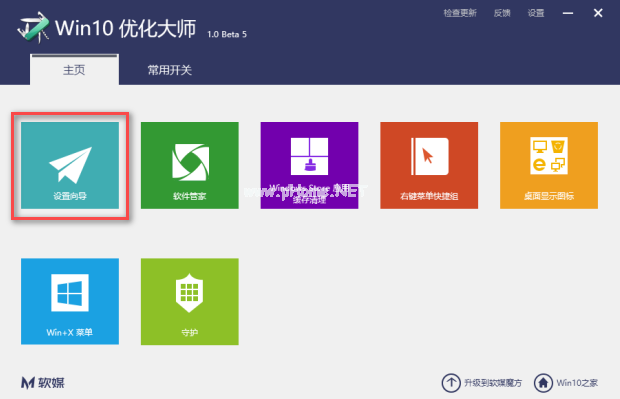620x399 pixels.
Task: Launch the 软件管家 green tile
Action: (190, 165)
